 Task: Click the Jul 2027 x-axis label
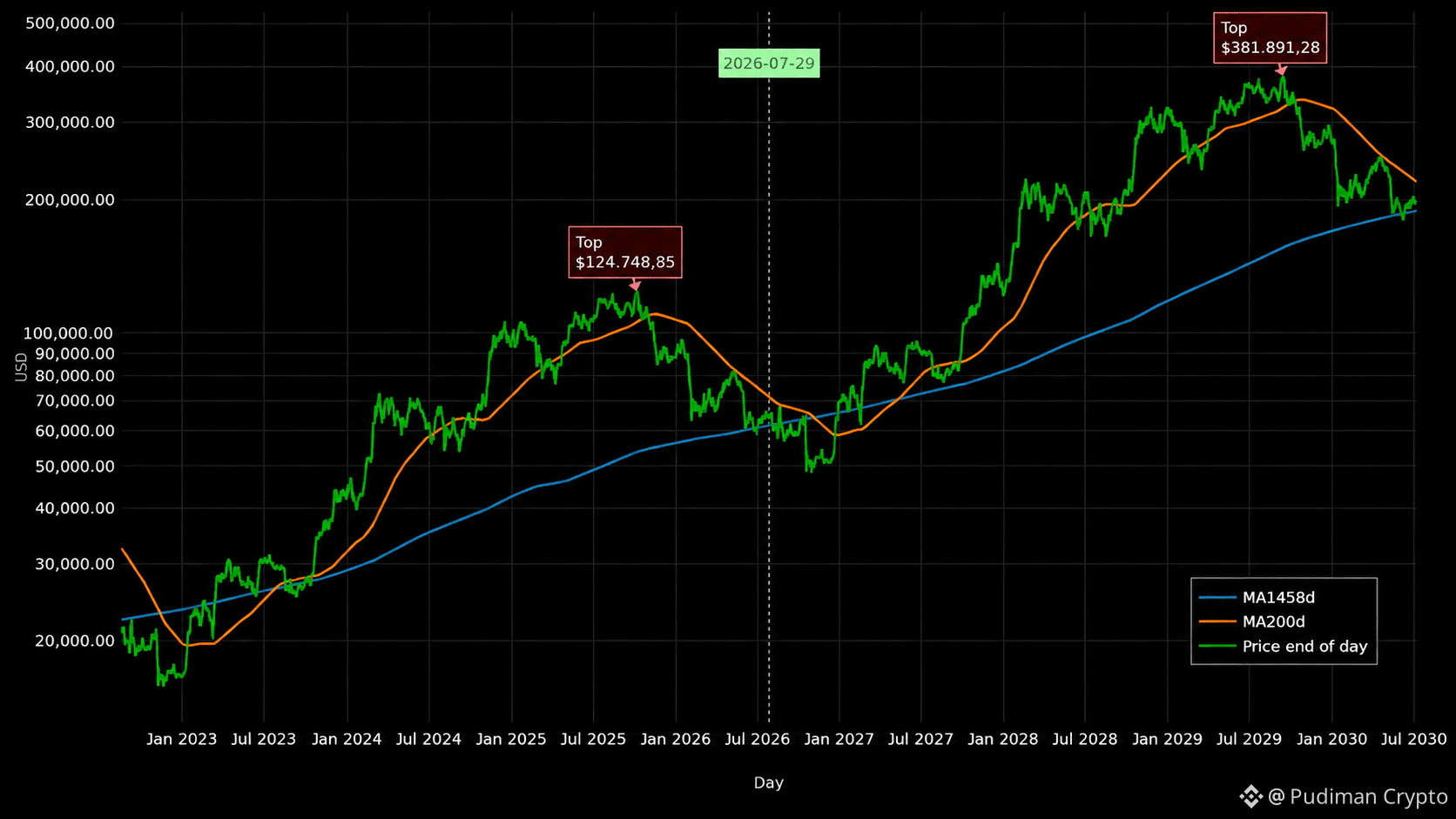(921, 739)
